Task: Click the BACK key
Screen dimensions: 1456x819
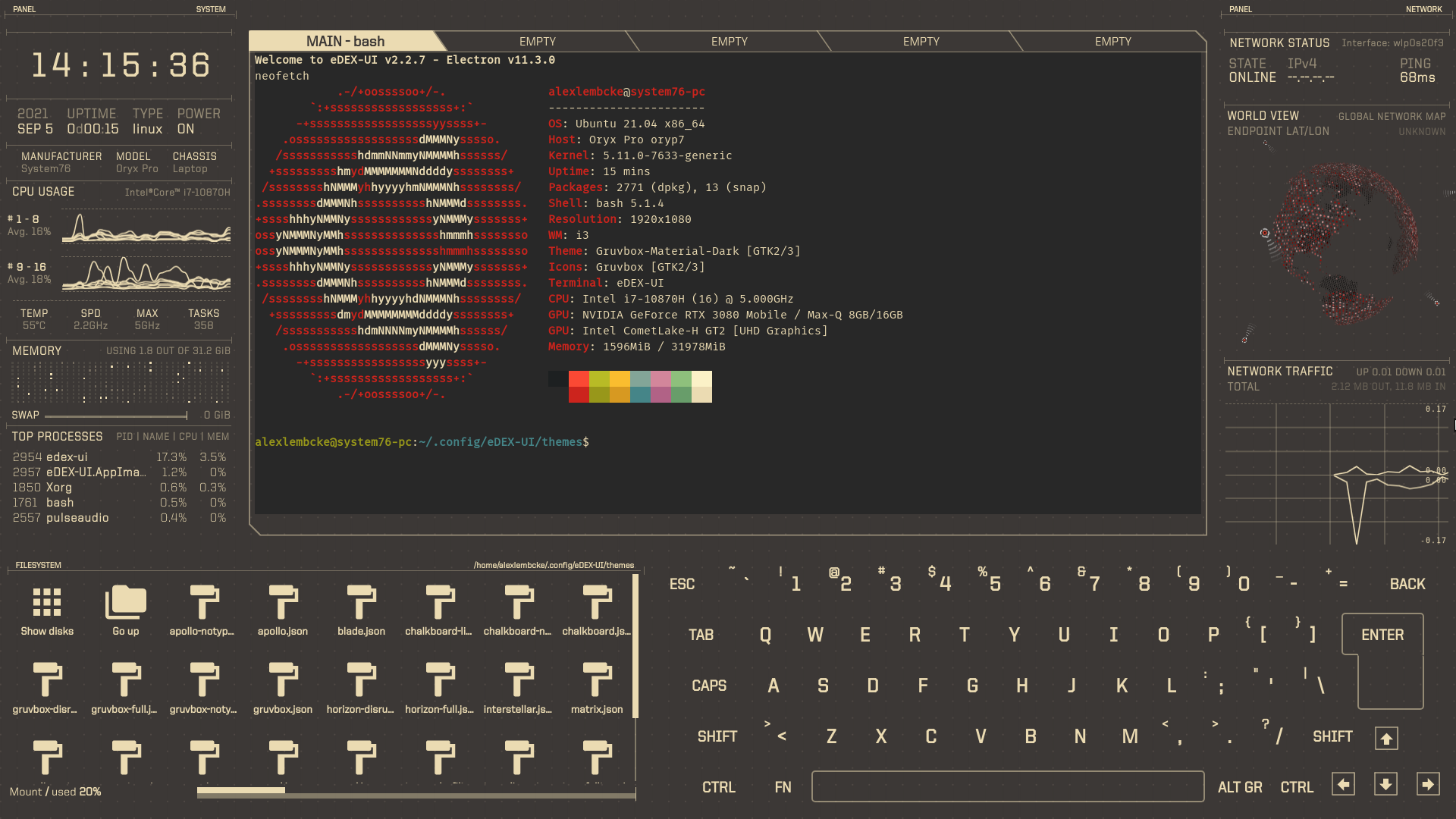Action: coord(1407,584)
